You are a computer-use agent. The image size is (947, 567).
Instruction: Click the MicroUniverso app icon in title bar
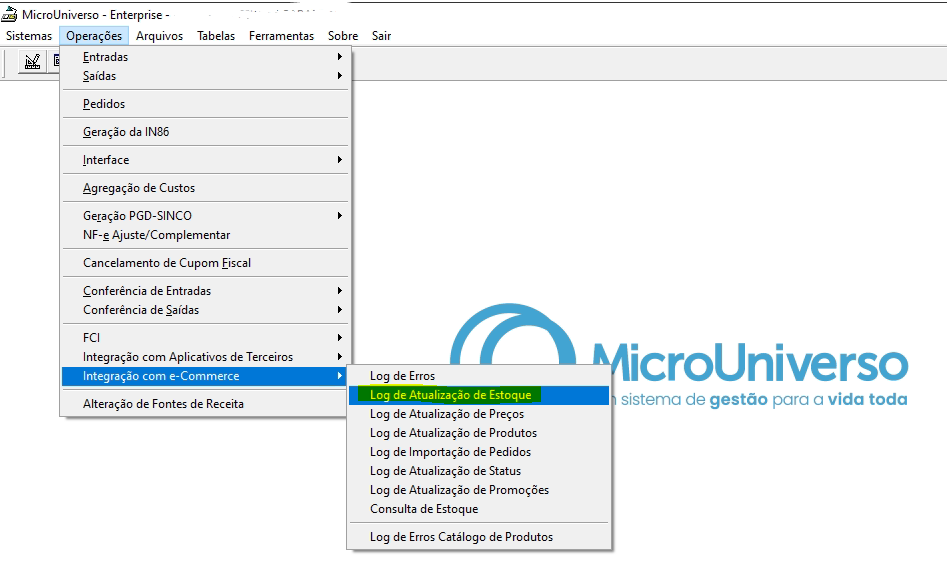click(x=9, y=14)
